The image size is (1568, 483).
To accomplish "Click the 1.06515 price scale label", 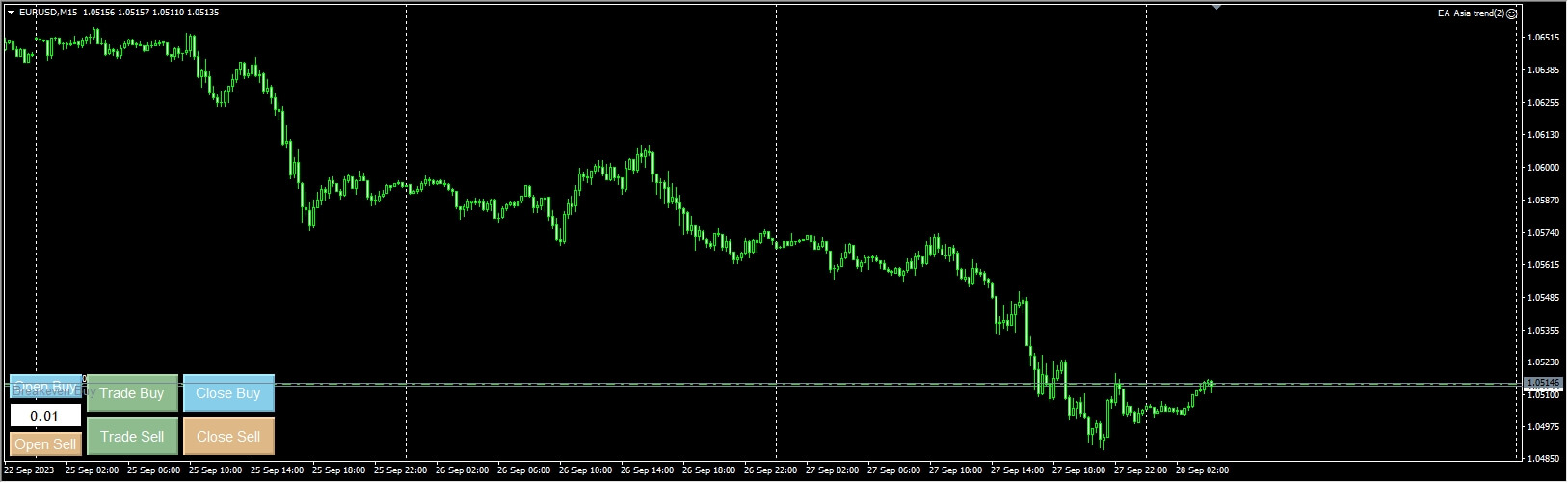I will [x=1544, y=38].
